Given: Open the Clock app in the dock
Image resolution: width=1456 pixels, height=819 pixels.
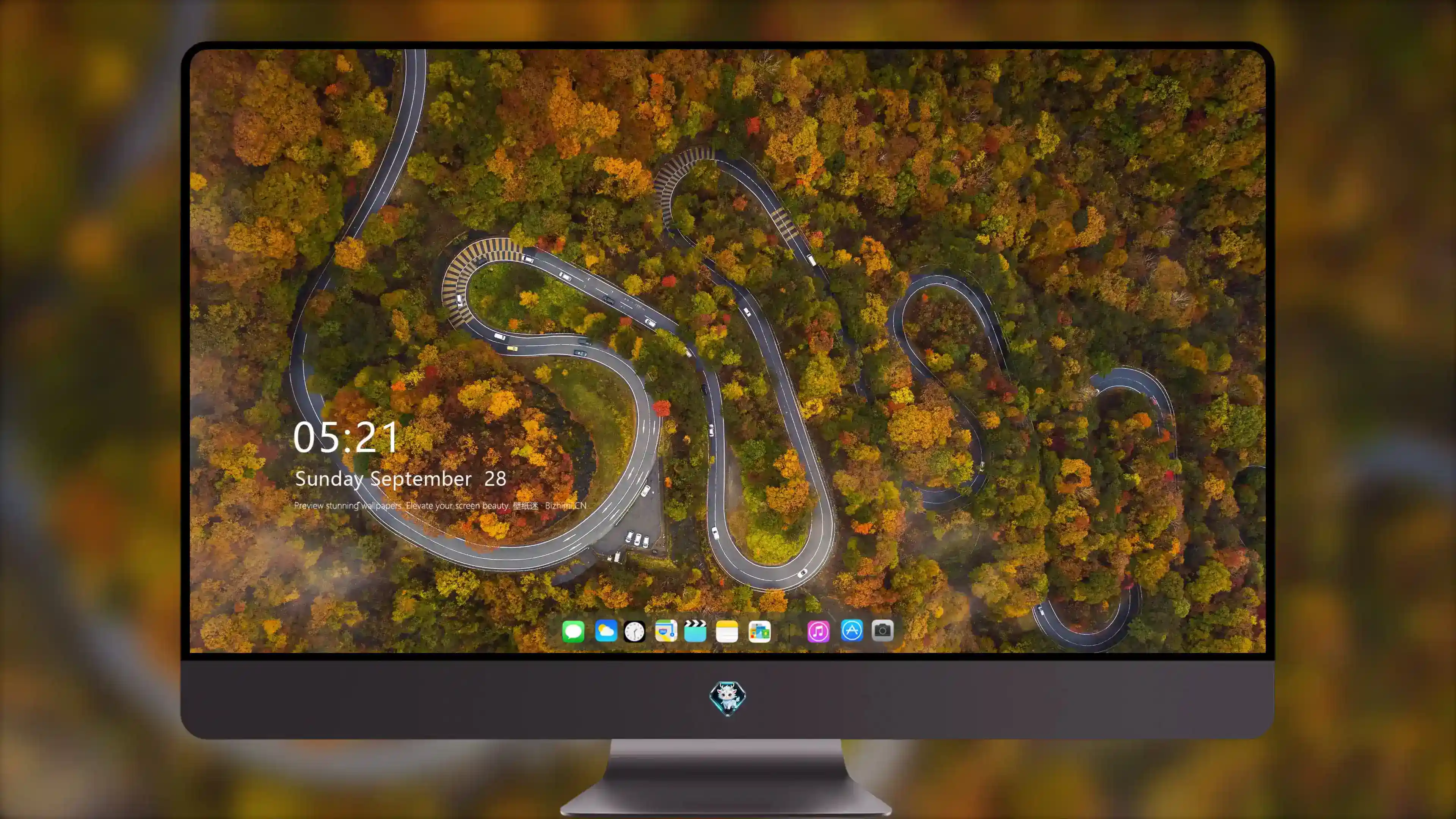Looking at the screenshot, I should pos(634,631).
